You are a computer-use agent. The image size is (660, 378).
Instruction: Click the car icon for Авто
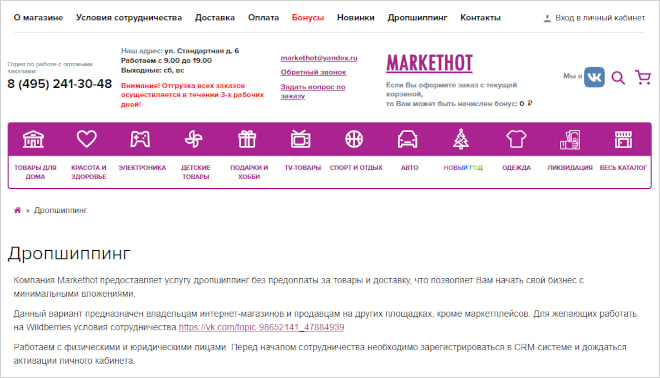tap(407, 139)
